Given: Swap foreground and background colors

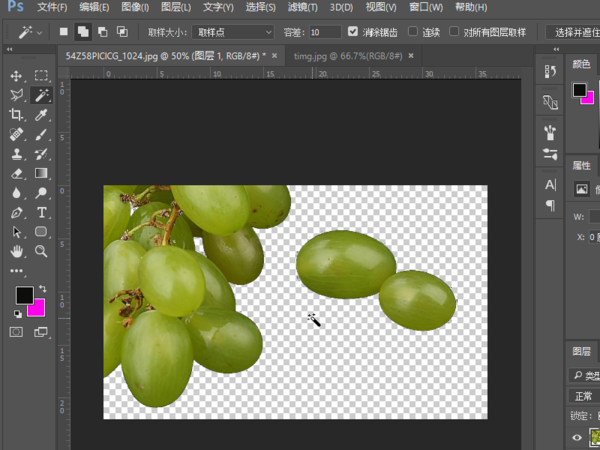Looking at the screenshot, I should point(42,289).
